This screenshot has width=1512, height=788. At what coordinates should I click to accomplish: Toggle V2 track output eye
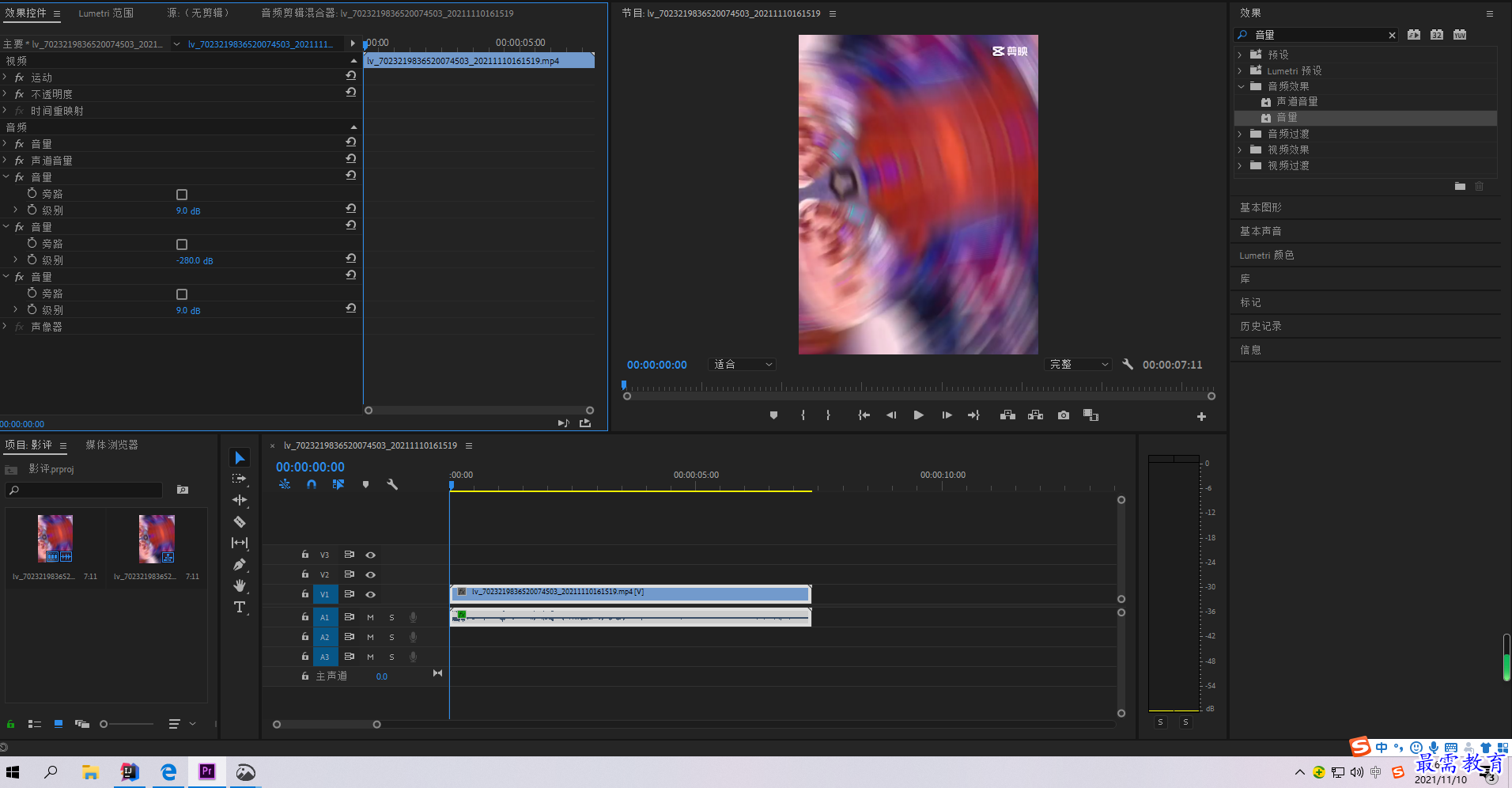pyautogui.click(x=370, y=575)
